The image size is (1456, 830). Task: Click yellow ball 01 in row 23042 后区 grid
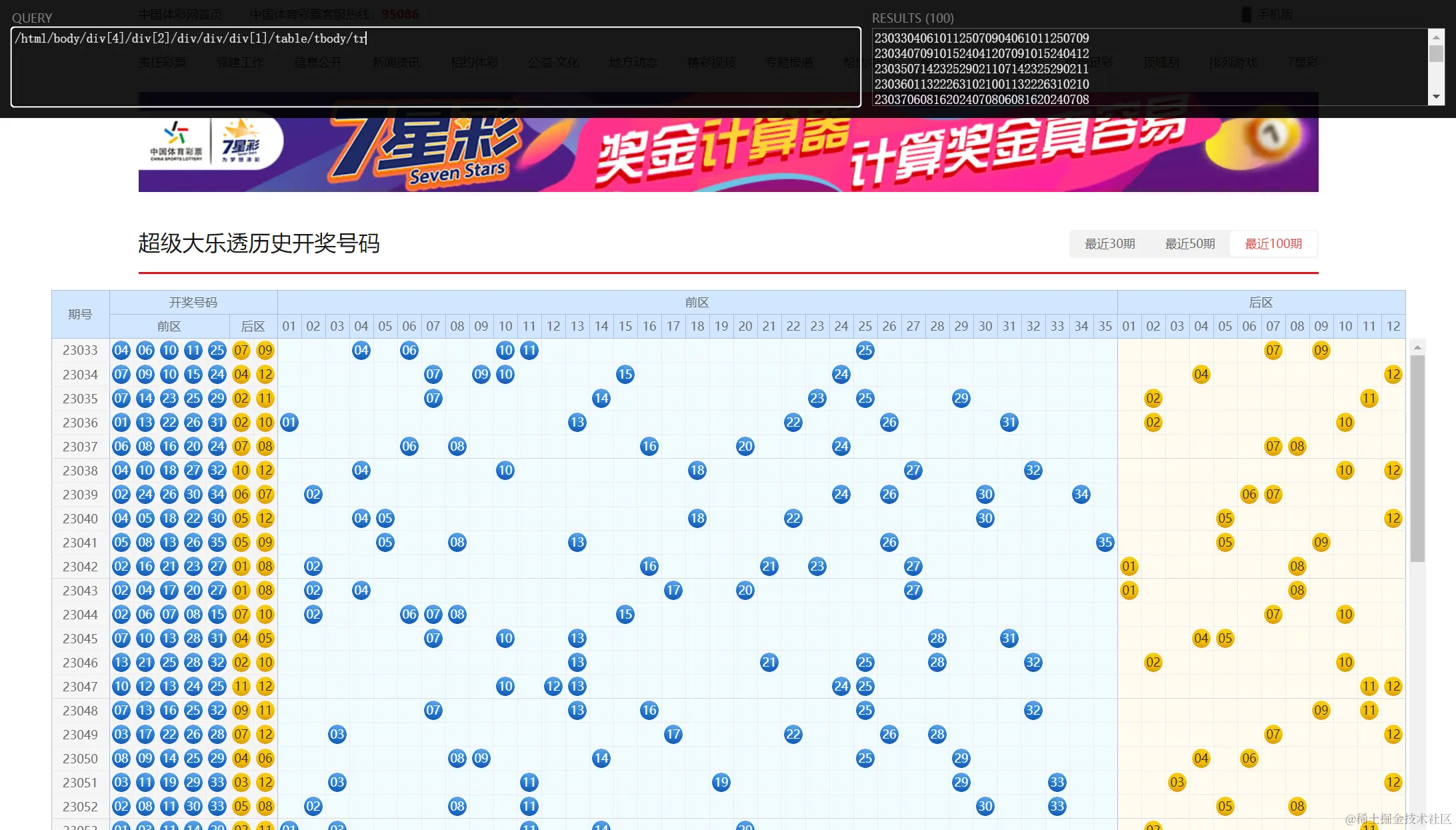[1129, 566]
